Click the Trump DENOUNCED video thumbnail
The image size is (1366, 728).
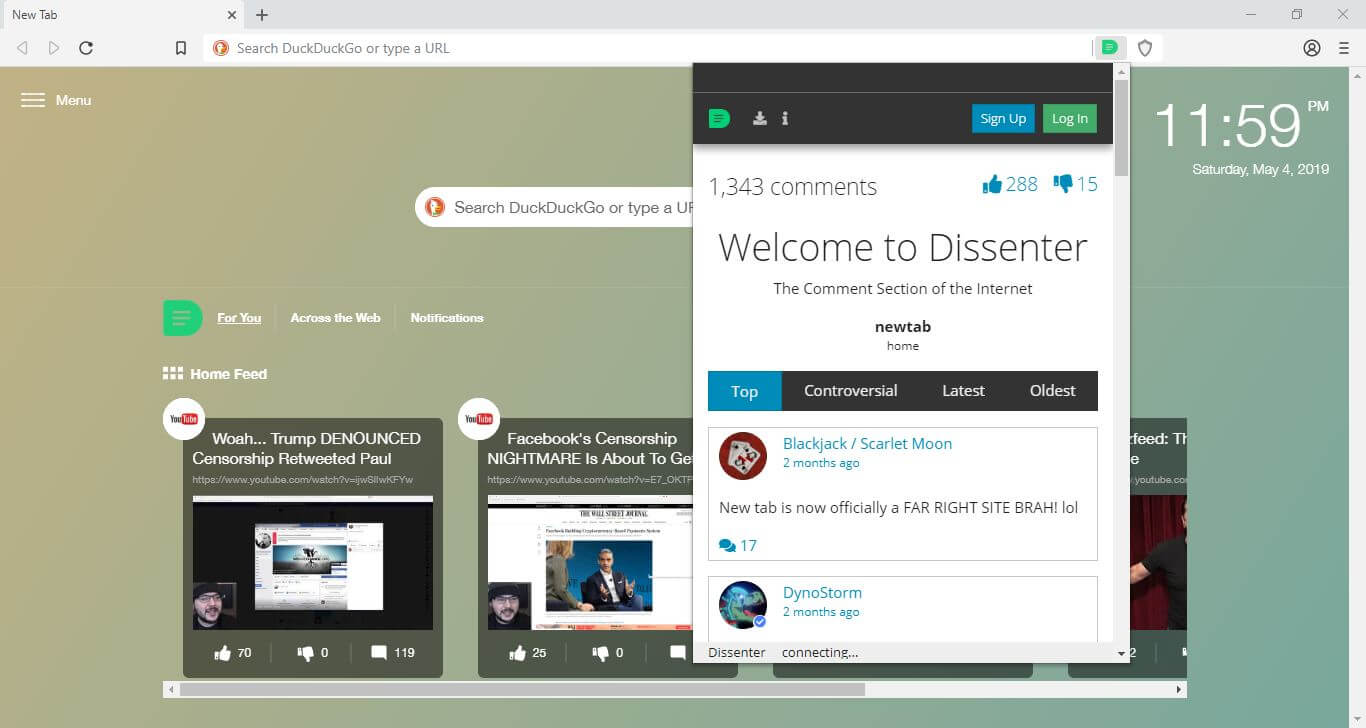(x=313, y=563)
